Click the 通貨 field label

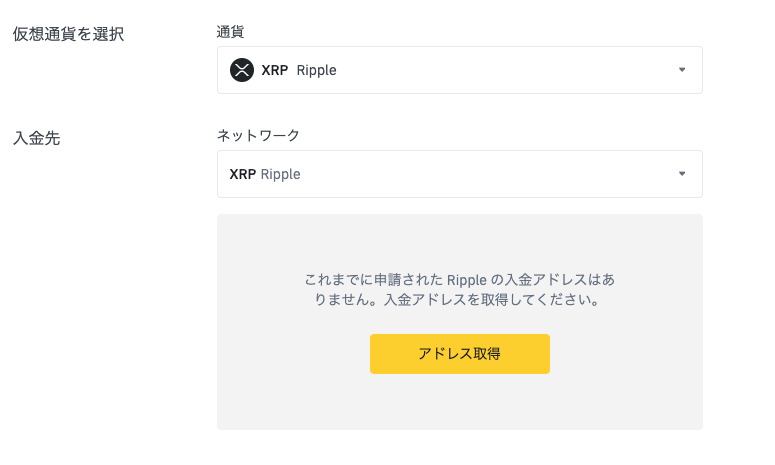(x=230, y=32)
